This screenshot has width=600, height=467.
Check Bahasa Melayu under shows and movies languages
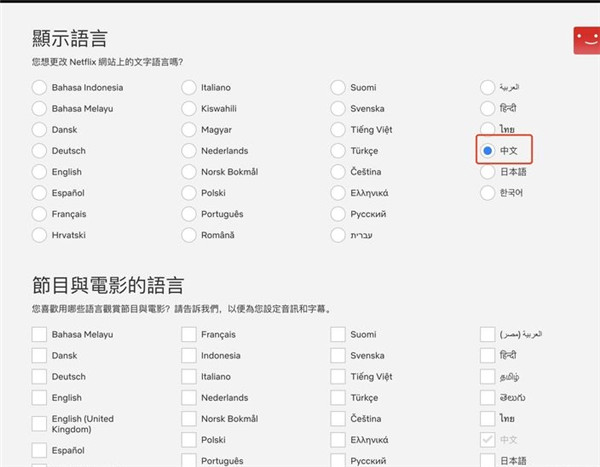tap(39, 334)
